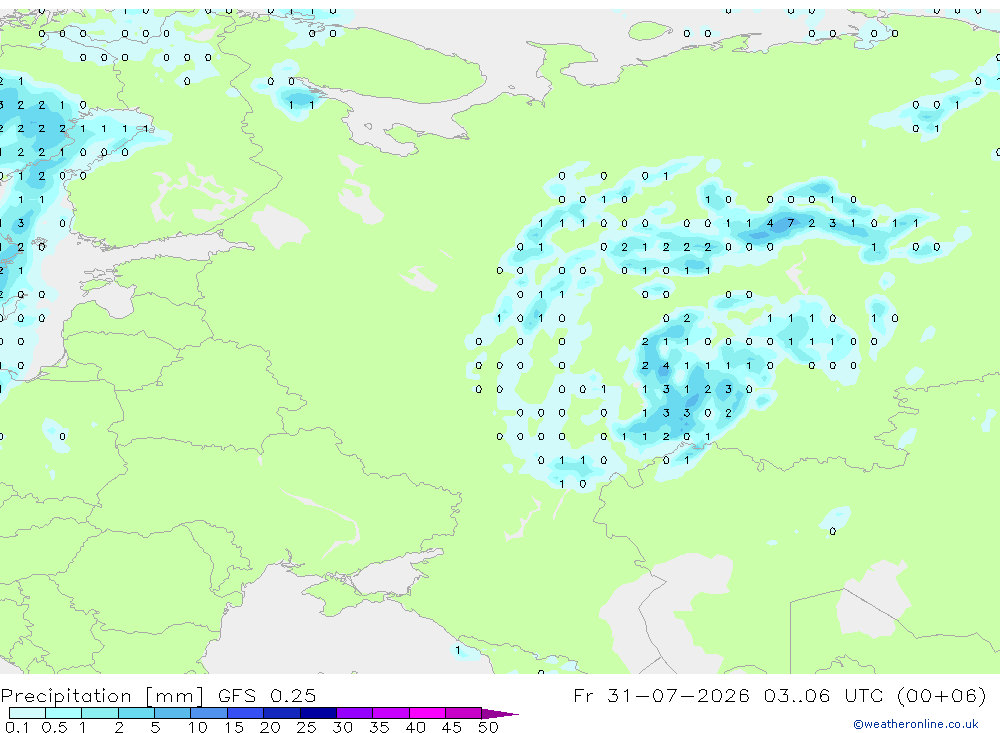This screenshot has width=1000, height=733.
Task: Click the '7' precipitation value on the map
Action: coord(791,223)
